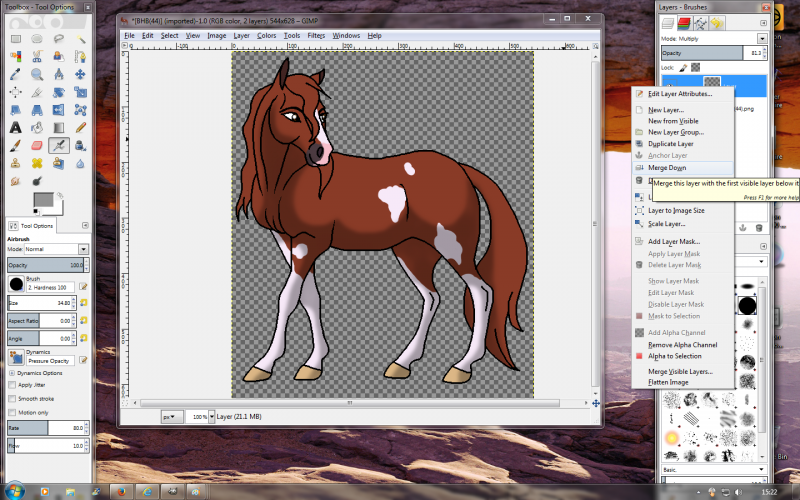Open the Filters menu
This screenshot has height=500, width=800.
point(316,35)
